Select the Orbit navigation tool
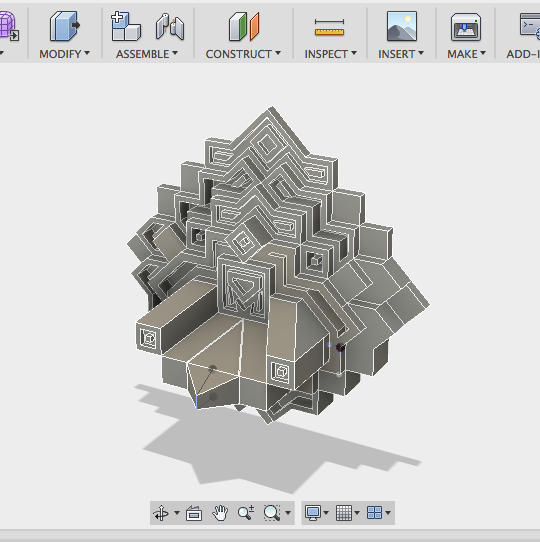This screenshot has height=542, width=540. pos(161,513)
